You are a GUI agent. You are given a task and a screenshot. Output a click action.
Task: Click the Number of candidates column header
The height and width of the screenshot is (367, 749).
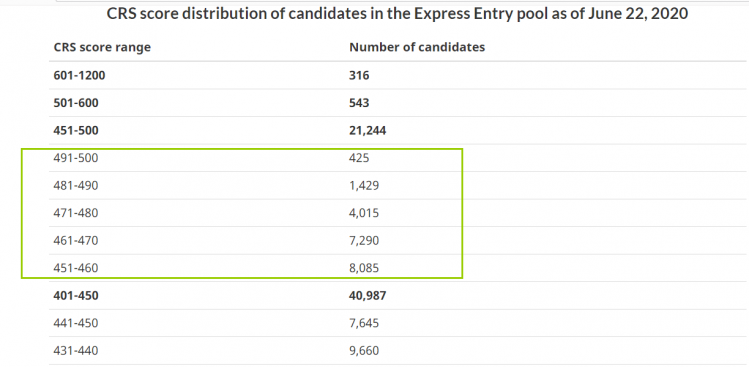point(417,47)
